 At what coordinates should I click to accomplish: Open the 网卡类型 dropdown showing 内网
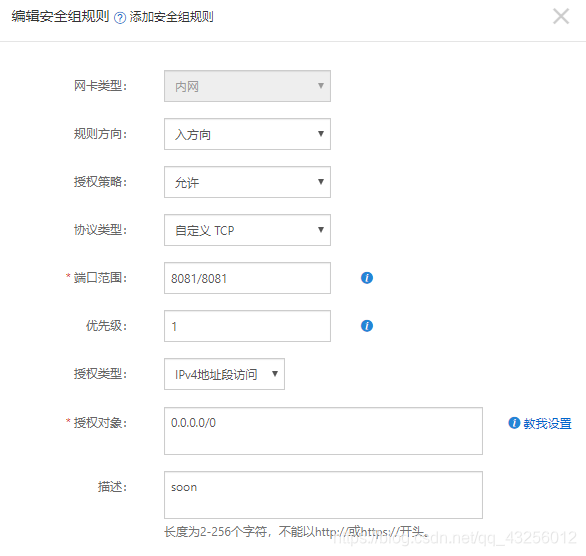[x=247, y=86]
